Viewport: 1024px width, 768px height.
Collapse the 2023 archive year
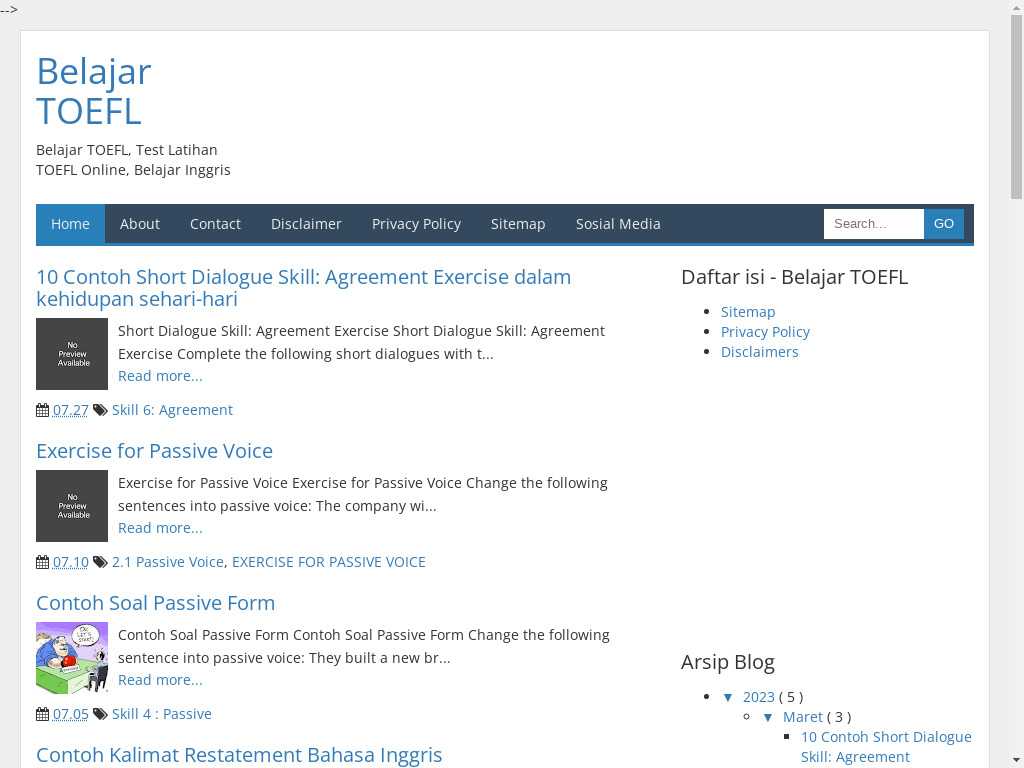728,697
